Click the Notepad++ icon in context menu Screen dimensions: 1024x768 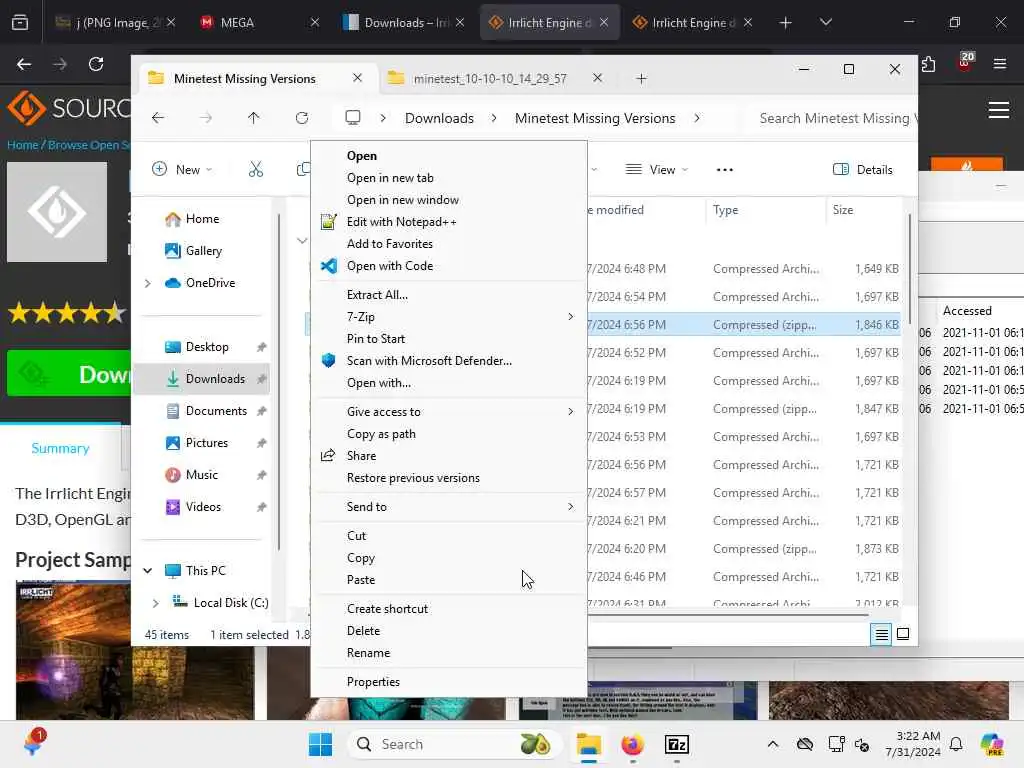click(328, 222)
